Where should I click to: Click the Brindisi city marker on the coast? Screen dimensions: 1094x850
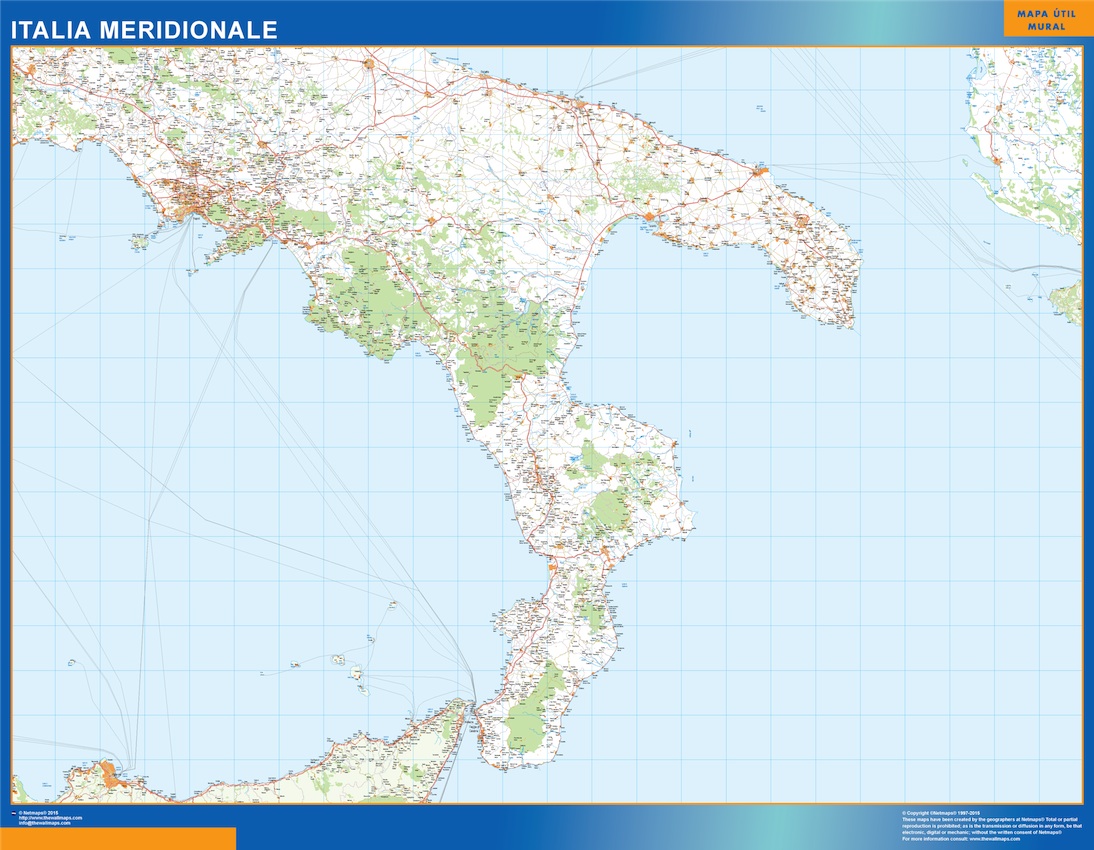pos(759,171)
